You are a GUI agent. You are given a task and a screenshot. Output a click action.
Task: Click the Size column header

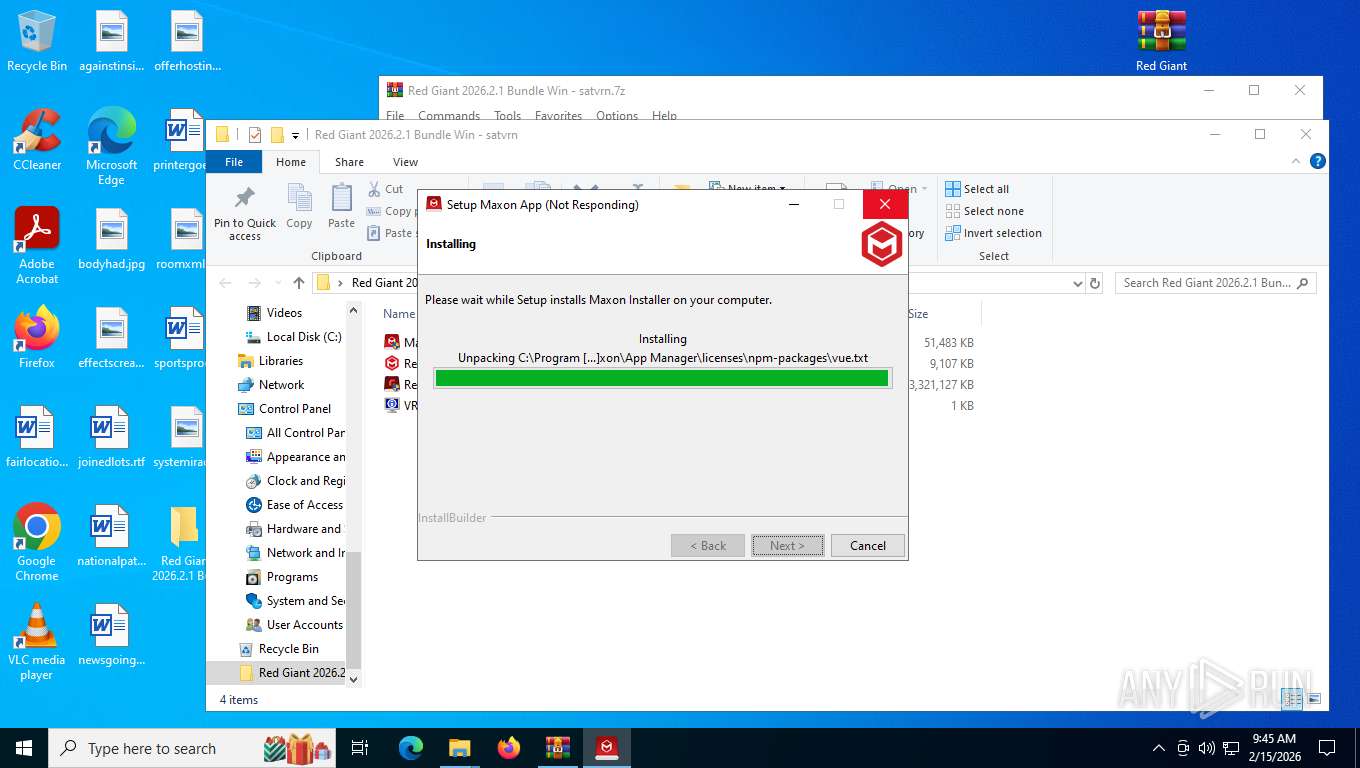[x=944, y=314]
